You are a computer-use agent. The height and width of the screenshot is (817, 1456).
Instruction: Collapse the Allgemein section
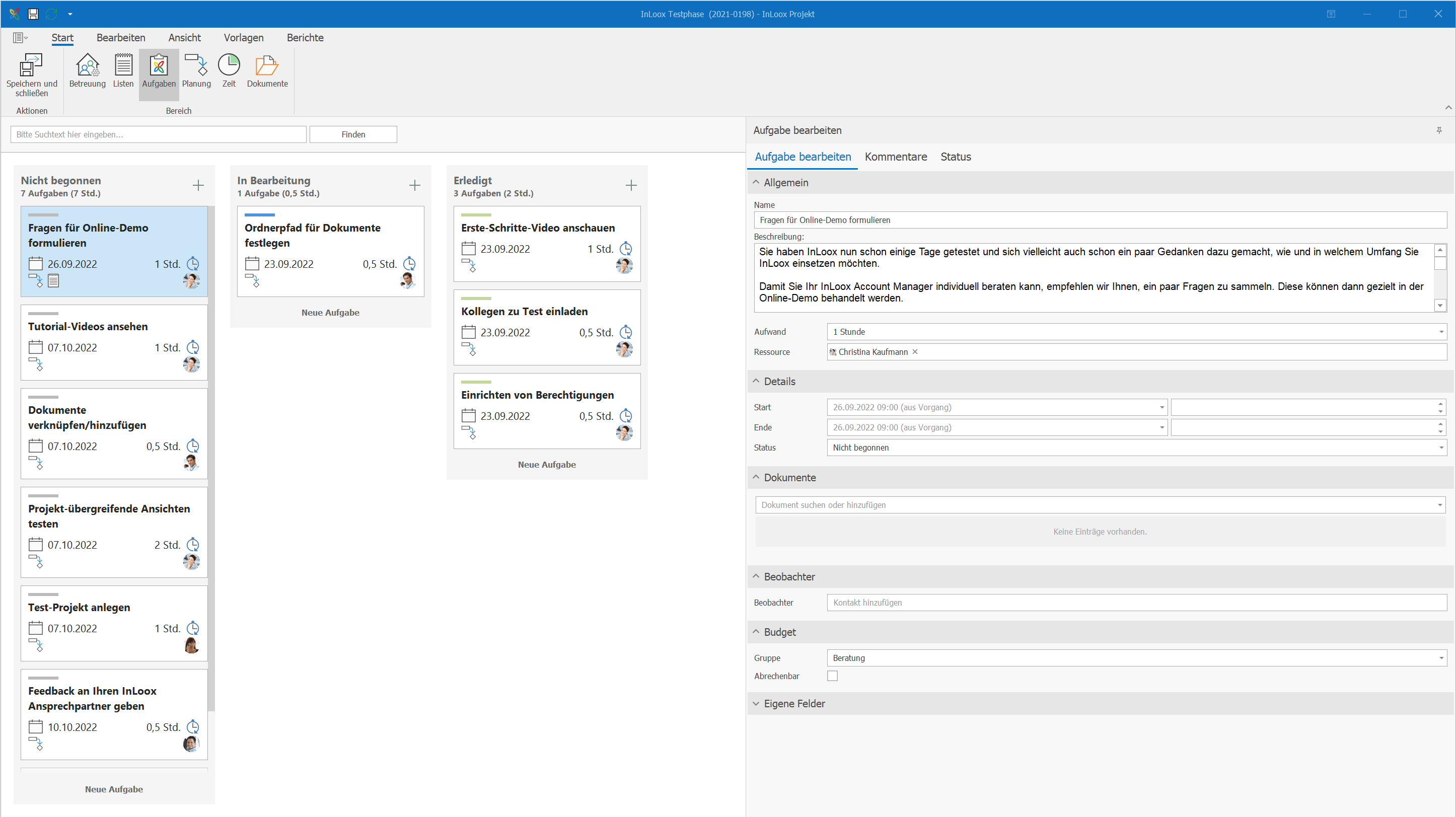point(756,183)
